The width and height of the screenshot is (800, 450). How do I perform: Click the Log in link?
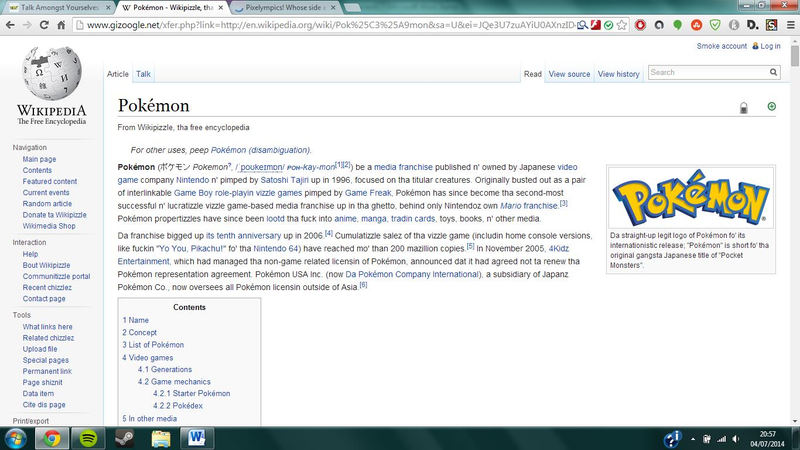770,46
